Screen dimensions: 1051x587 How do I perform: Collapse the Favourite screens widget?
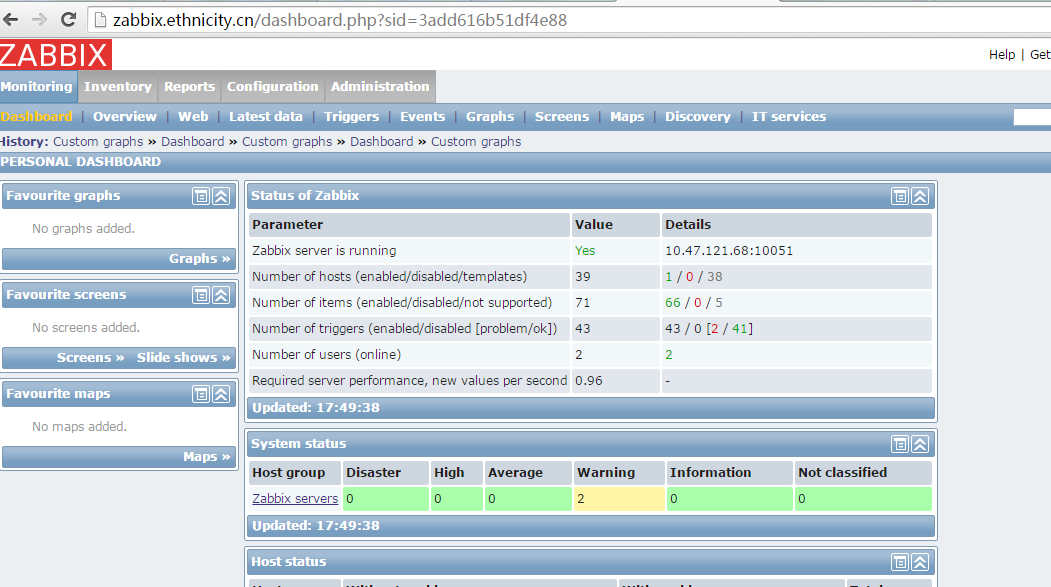[221, 295]
